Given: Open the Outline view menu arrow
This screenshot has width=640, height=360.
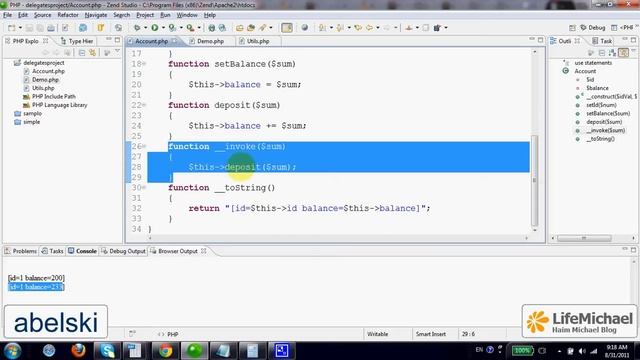Looking at the screenshot, I should point(633,51).
